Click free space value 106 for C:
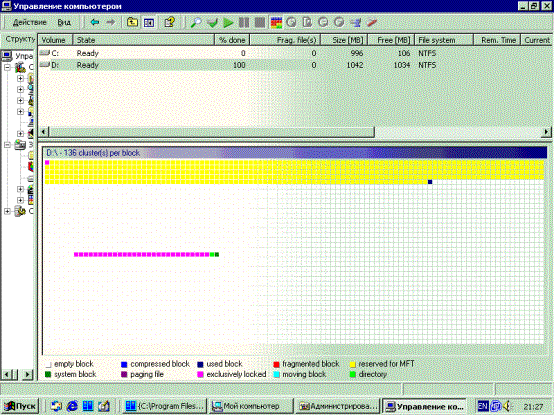This screenshot has height=415, width=554. pos(404,53)
